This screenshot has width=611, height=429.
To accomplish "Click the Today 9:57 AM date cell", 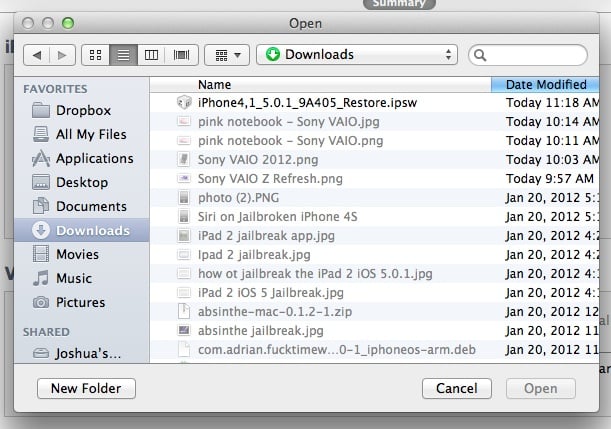I will pos(550,179).
